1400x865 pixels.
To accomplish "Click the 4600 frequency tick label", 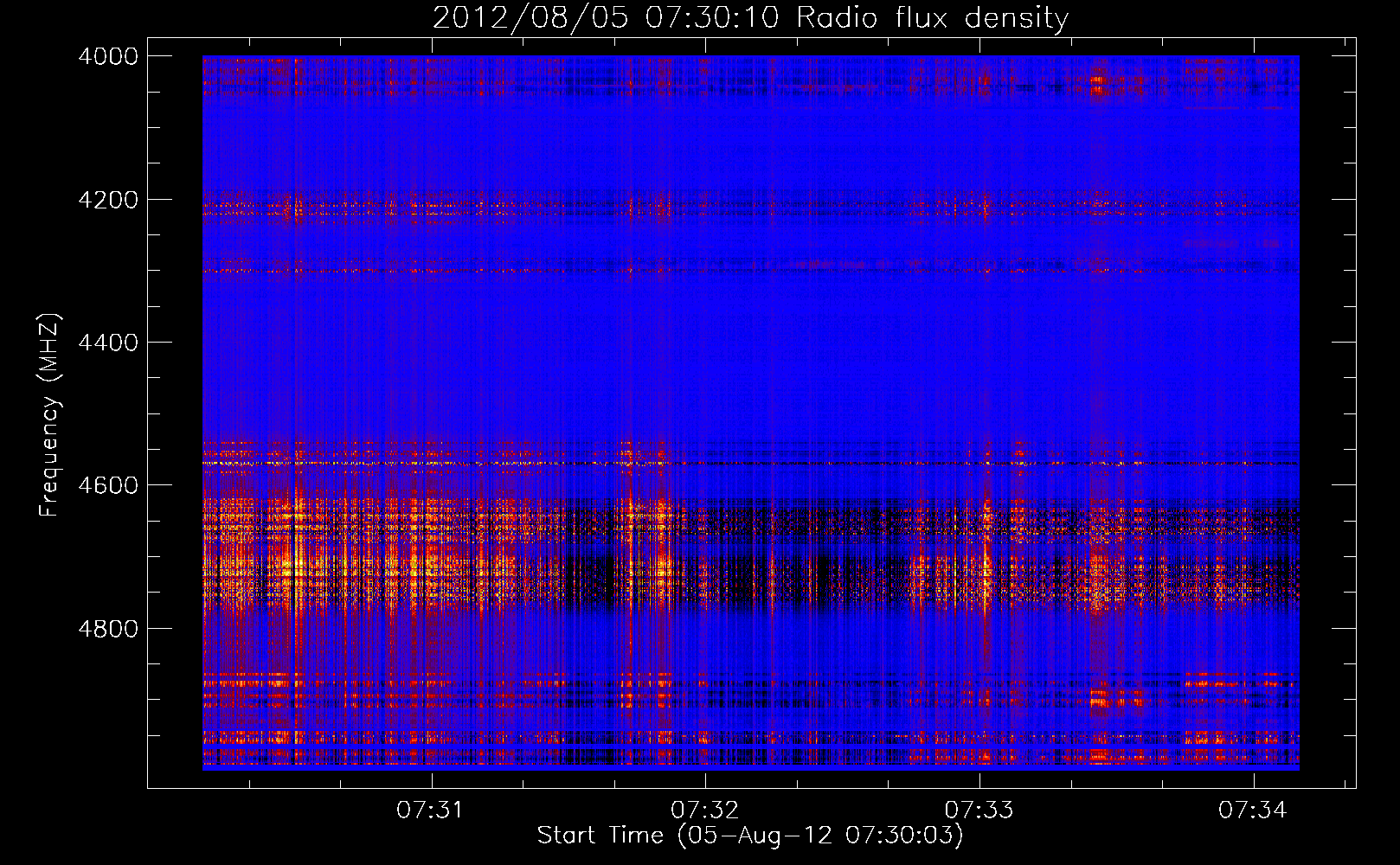I will point(108,485).
